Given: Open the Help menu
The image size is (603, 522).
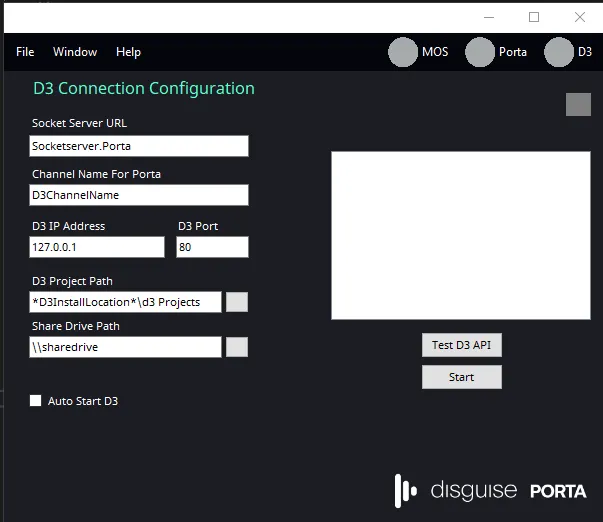Looking at the screenshot, I should pyautogui.click(x=128, y=52).
